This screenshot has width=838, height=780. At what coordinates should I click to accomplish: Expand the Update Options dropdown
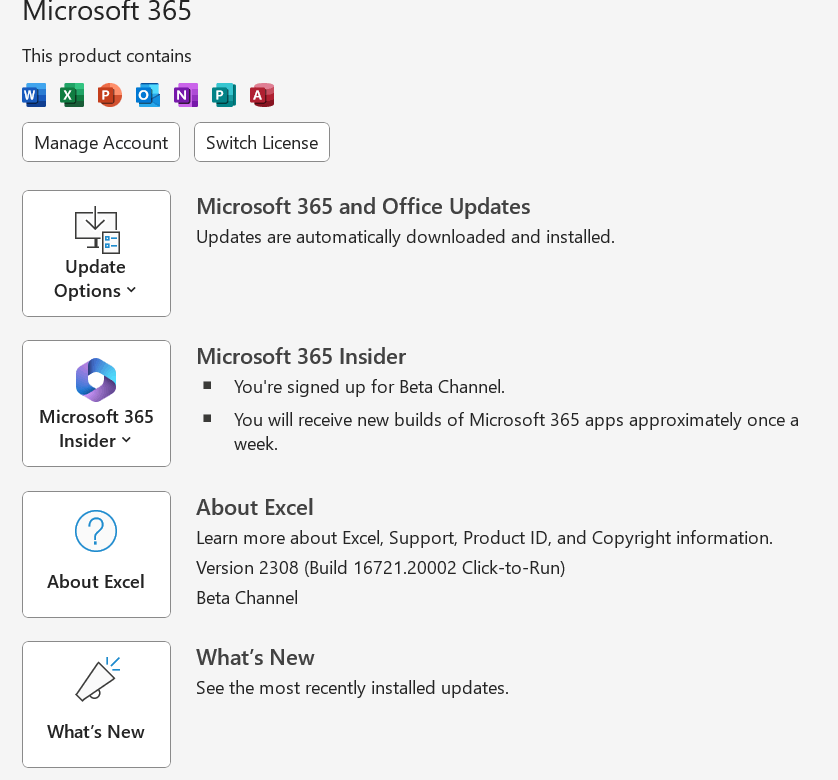96,253
